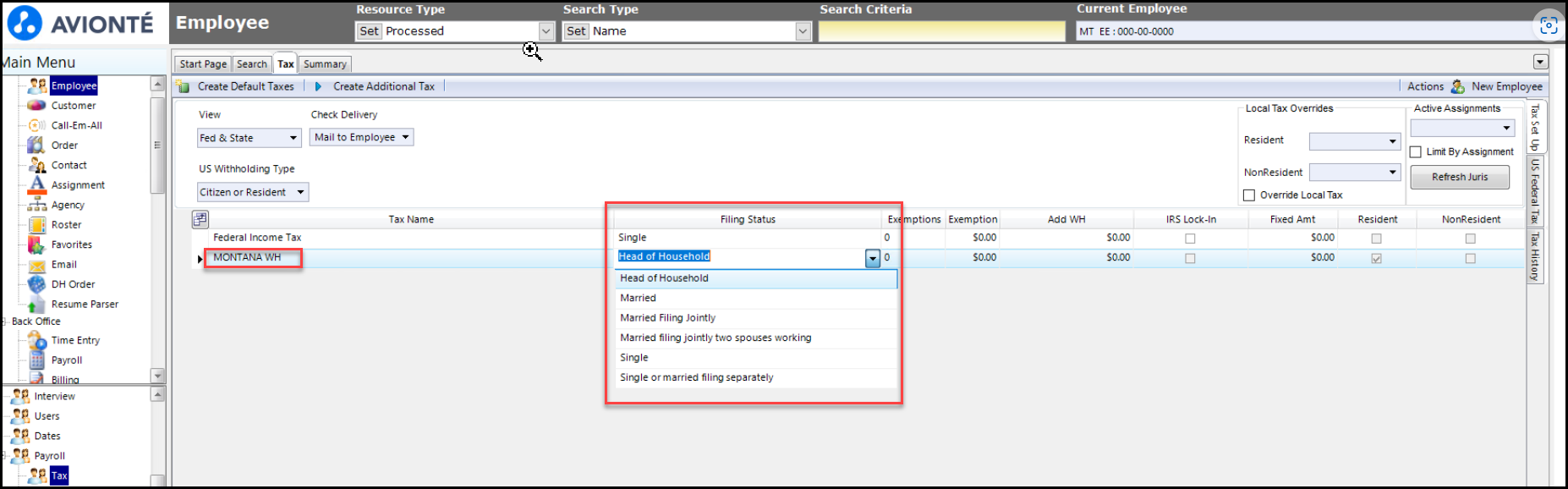Select the Tax tab
Image resolution: width=1568 pixels, height=489 pixels.
(286, 63)
